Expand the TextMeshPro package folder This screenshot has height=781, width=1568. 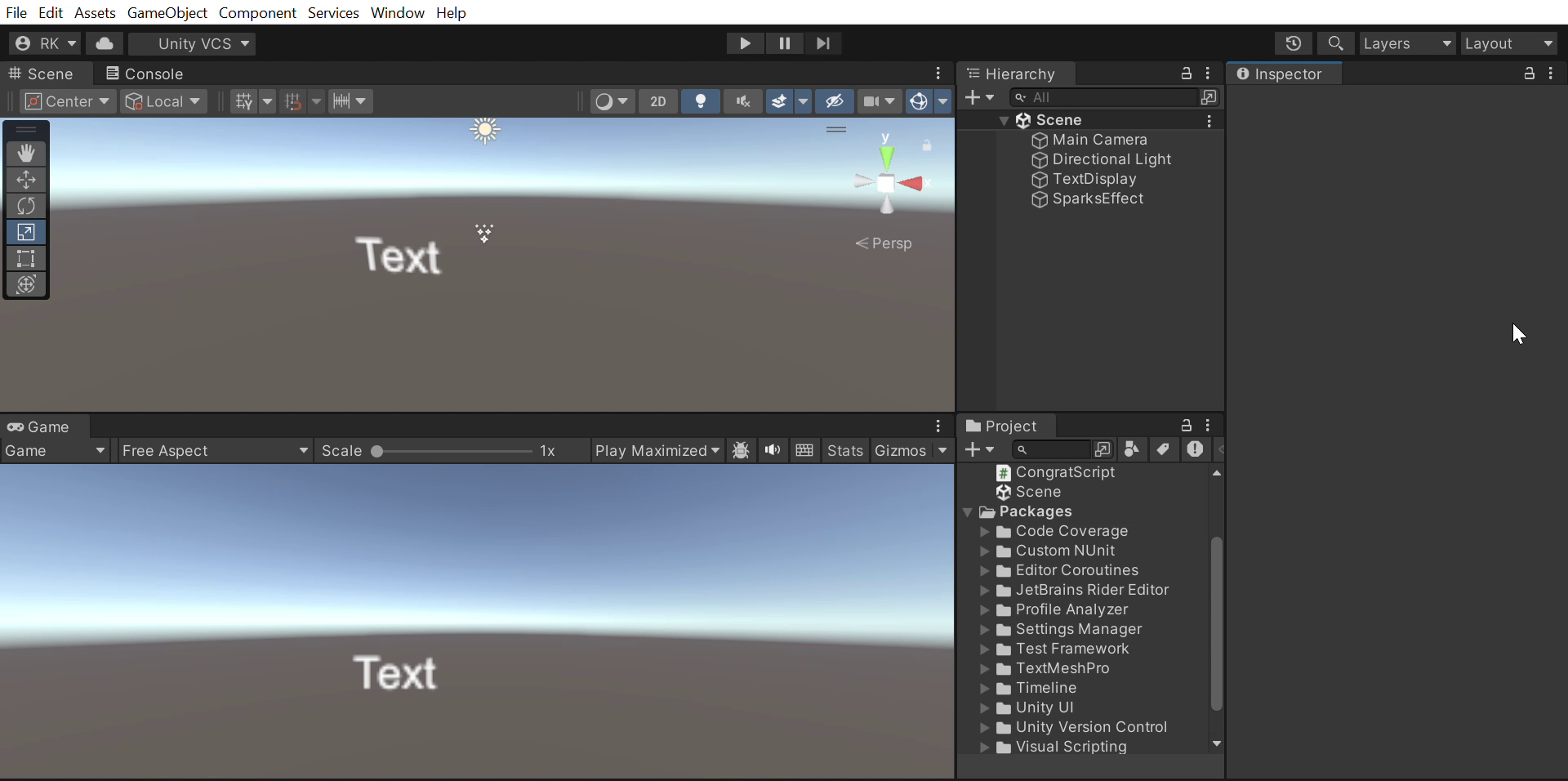(x=985, y=668)
